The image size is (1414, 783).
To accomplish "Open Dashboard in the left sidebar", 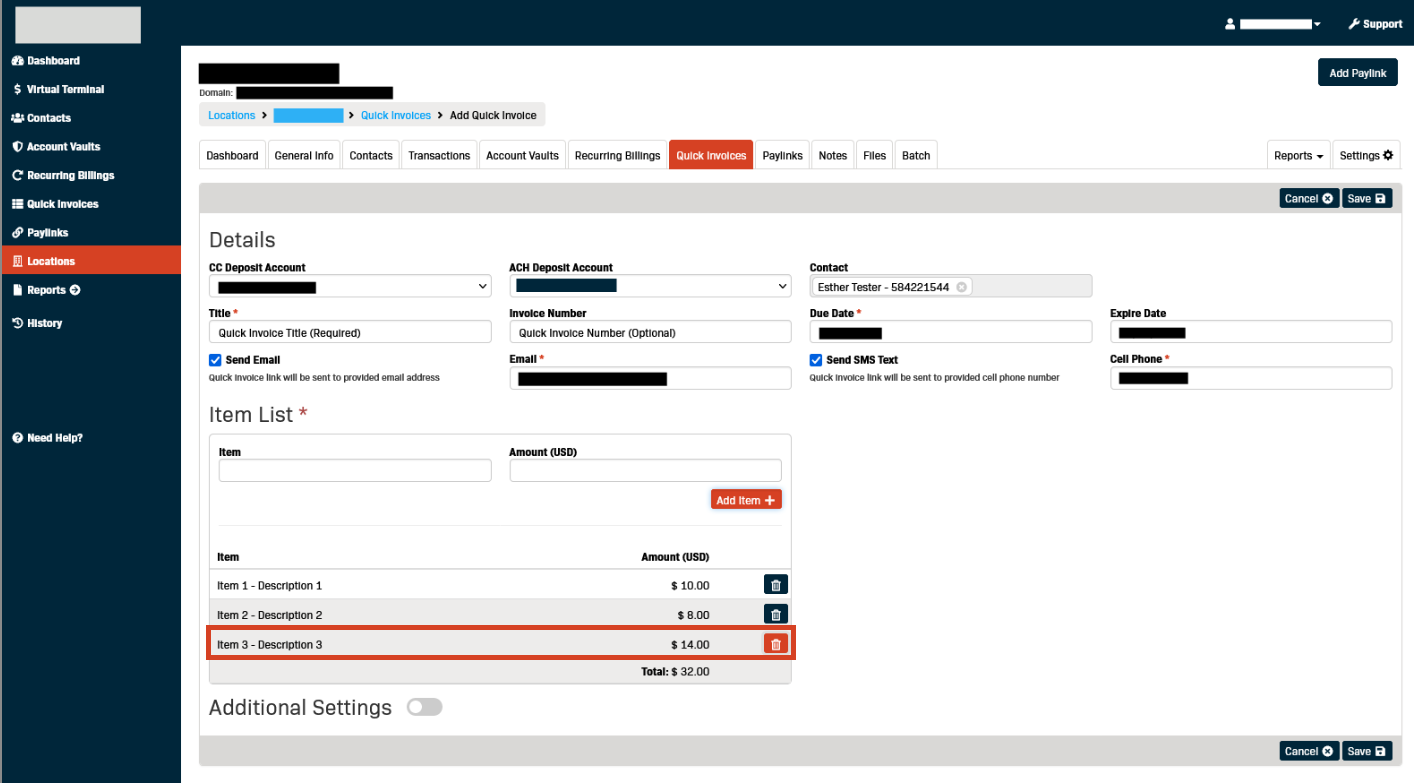I will coord(46,61).
